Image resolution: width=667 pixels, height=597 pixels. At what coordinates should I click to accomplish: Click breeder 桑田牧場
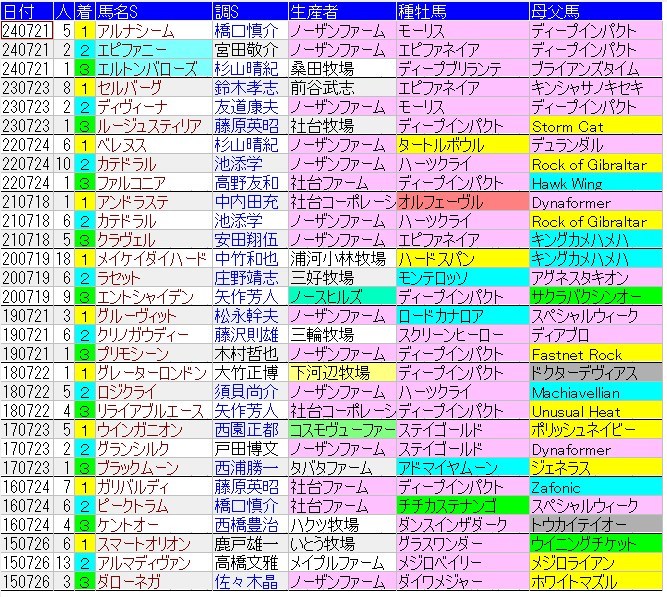click(342, 69)
